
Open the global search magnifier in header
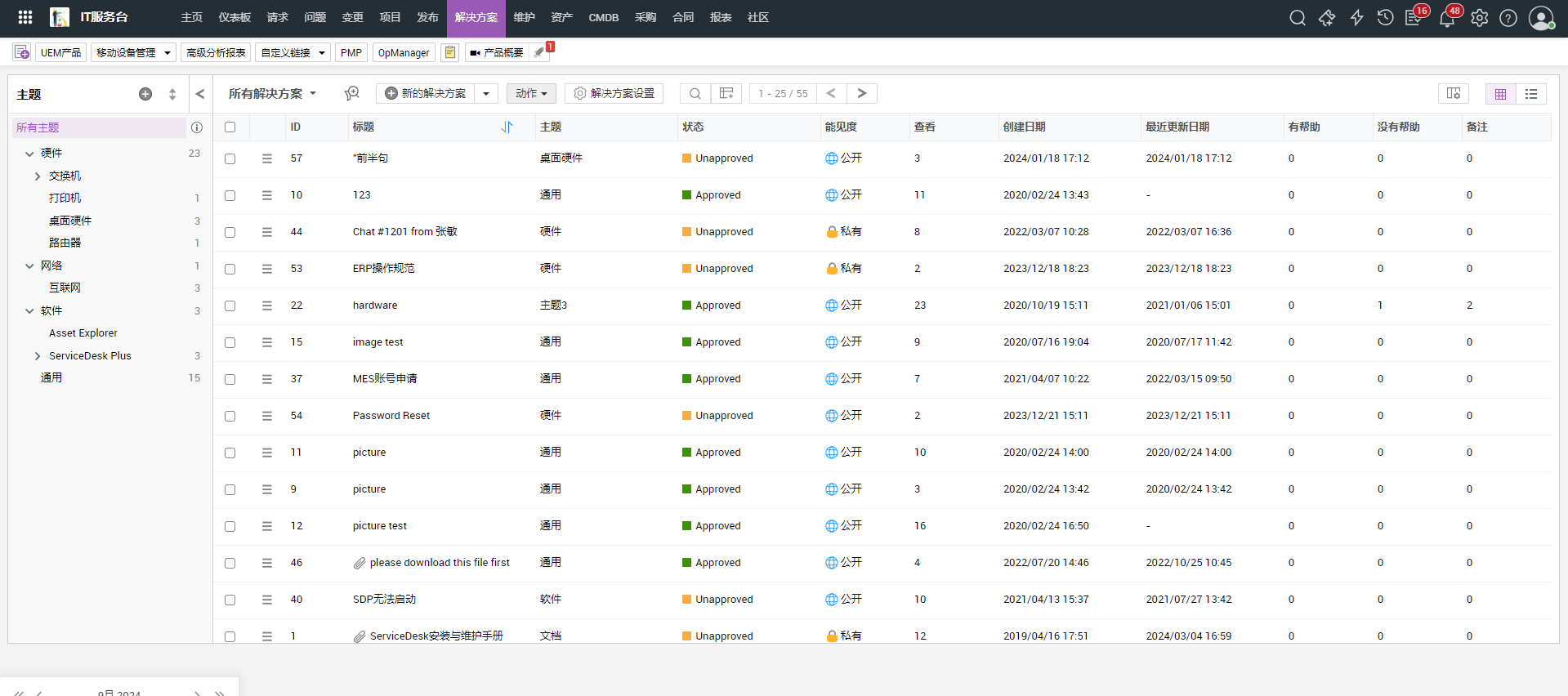[x=1297, y=18]
